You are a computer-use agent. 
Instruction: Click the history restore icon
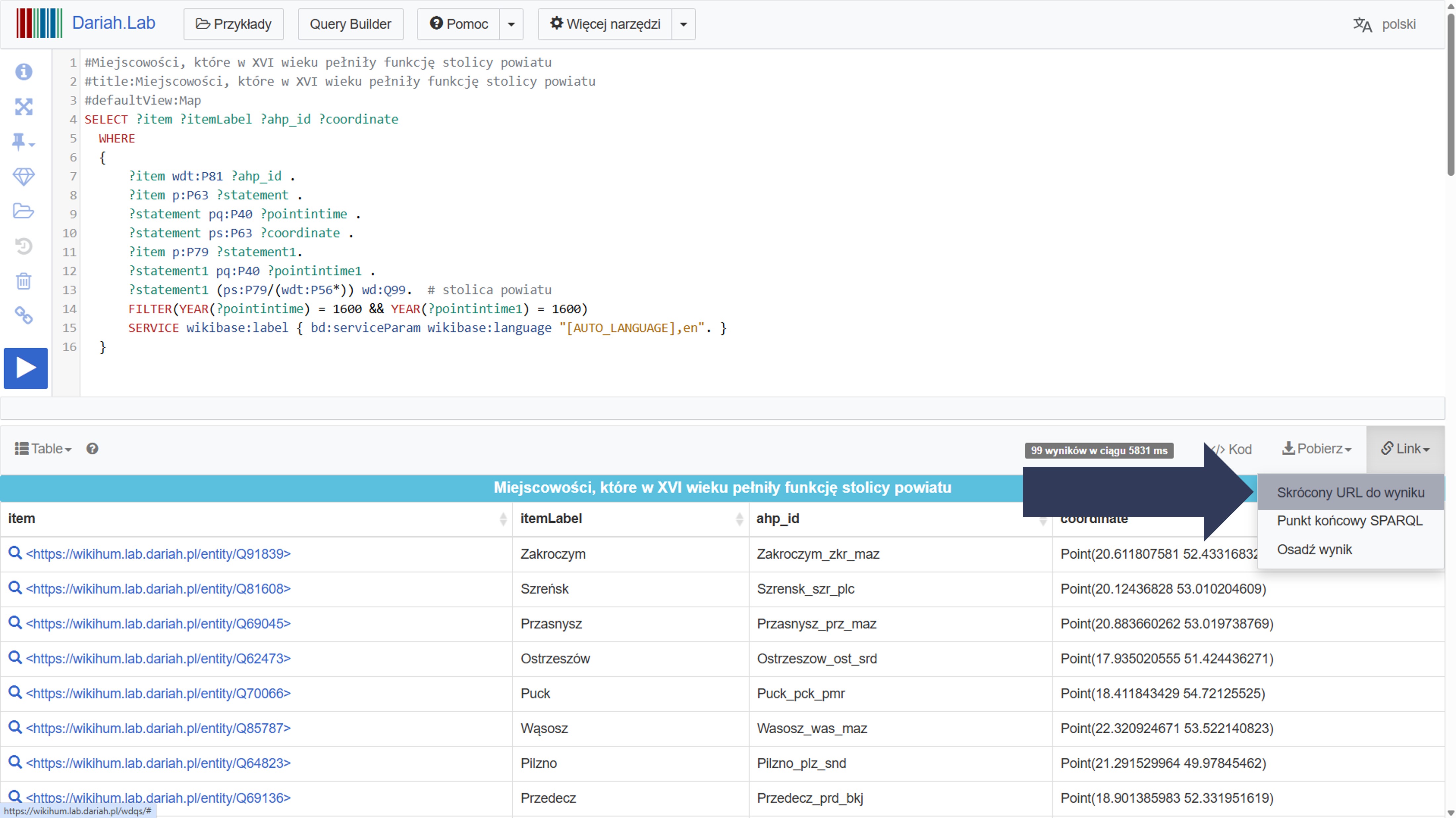24,246
